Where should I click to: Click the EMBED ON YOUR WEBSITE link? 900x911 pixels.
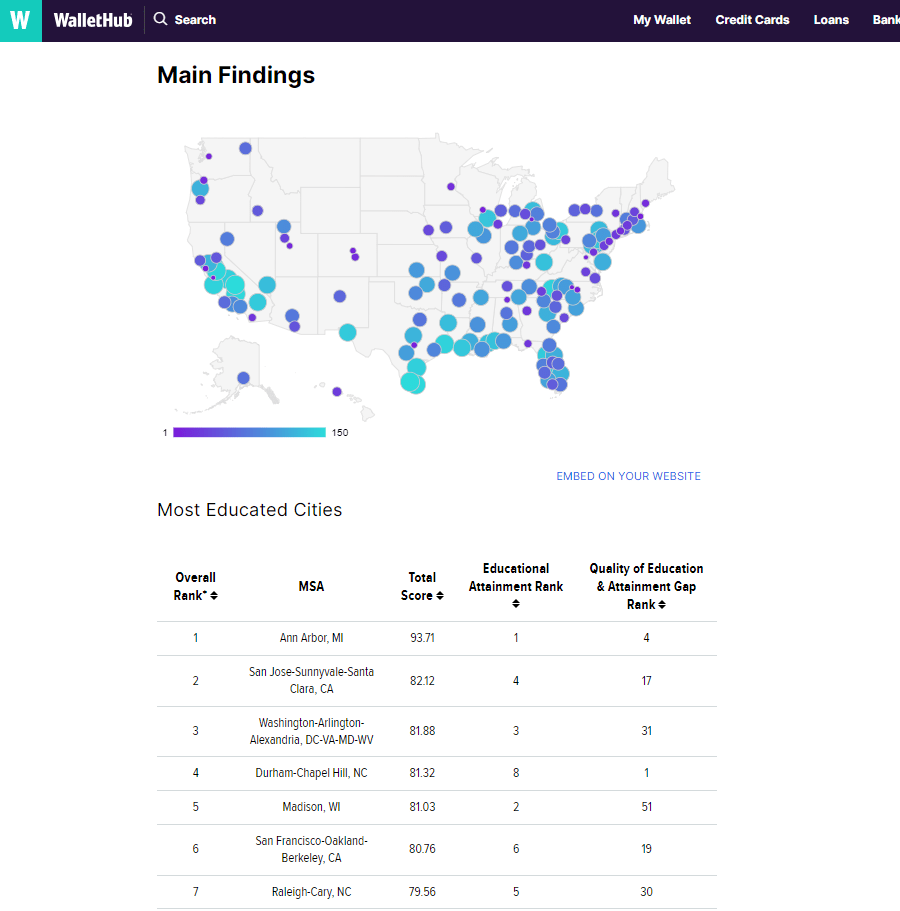tap(628, 477)
